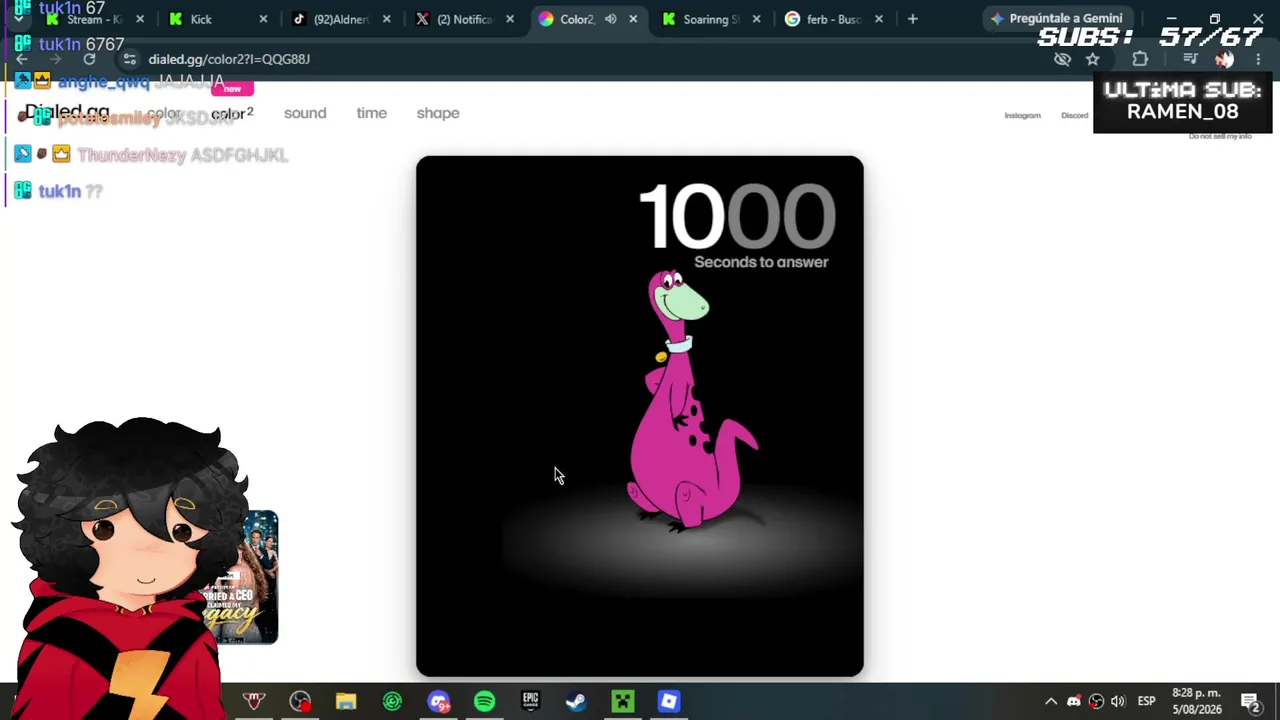
Task: Open Minecraft from the taskbar
Action: pyautogui.click(x=622, y=702)
